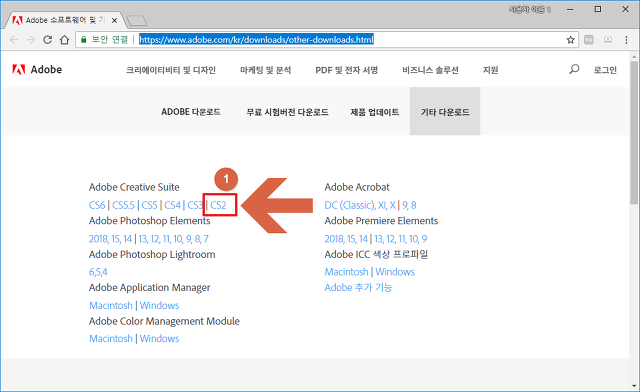Viewport: 640px width, 392px height.
Task: Click the first extension icon beside the star
Action: pyautogui.click(x=589, y=40)
